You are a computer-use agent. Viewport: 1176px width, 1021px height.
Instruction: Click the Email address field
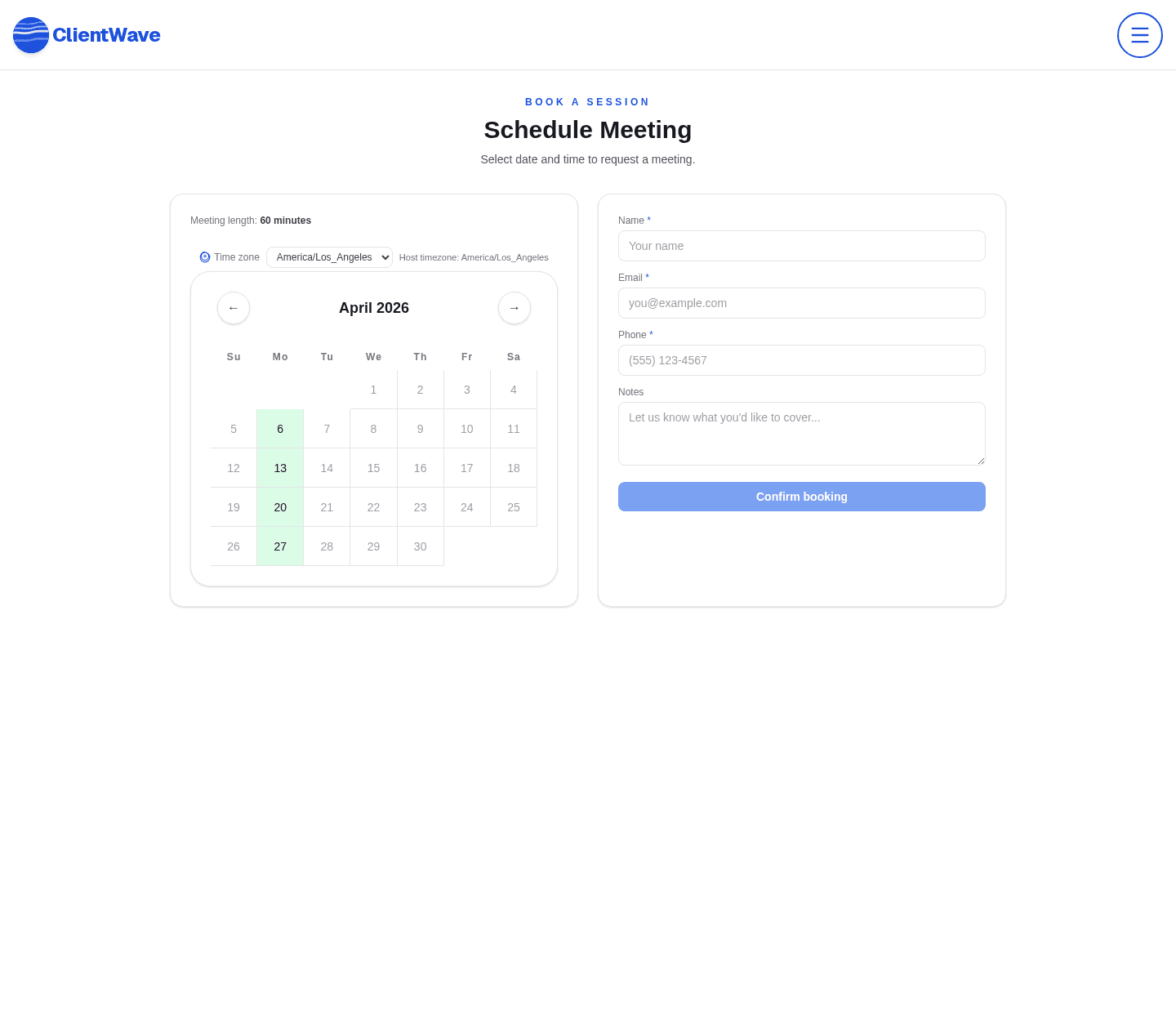tap(801, 303)
